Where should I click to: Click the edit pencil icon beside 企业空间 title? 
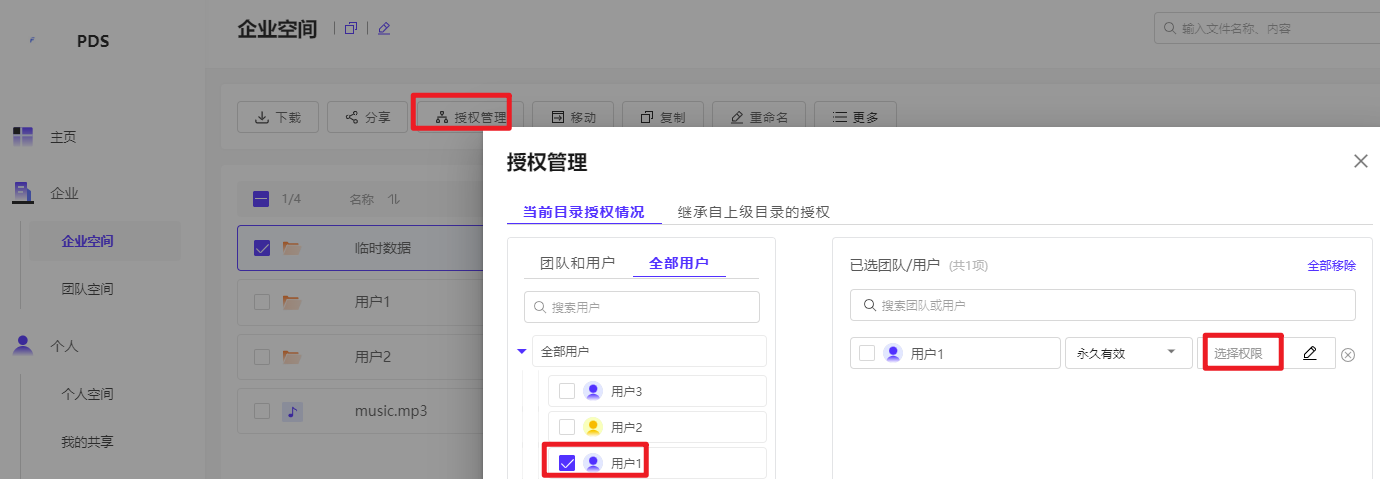(x=384, y=28)
